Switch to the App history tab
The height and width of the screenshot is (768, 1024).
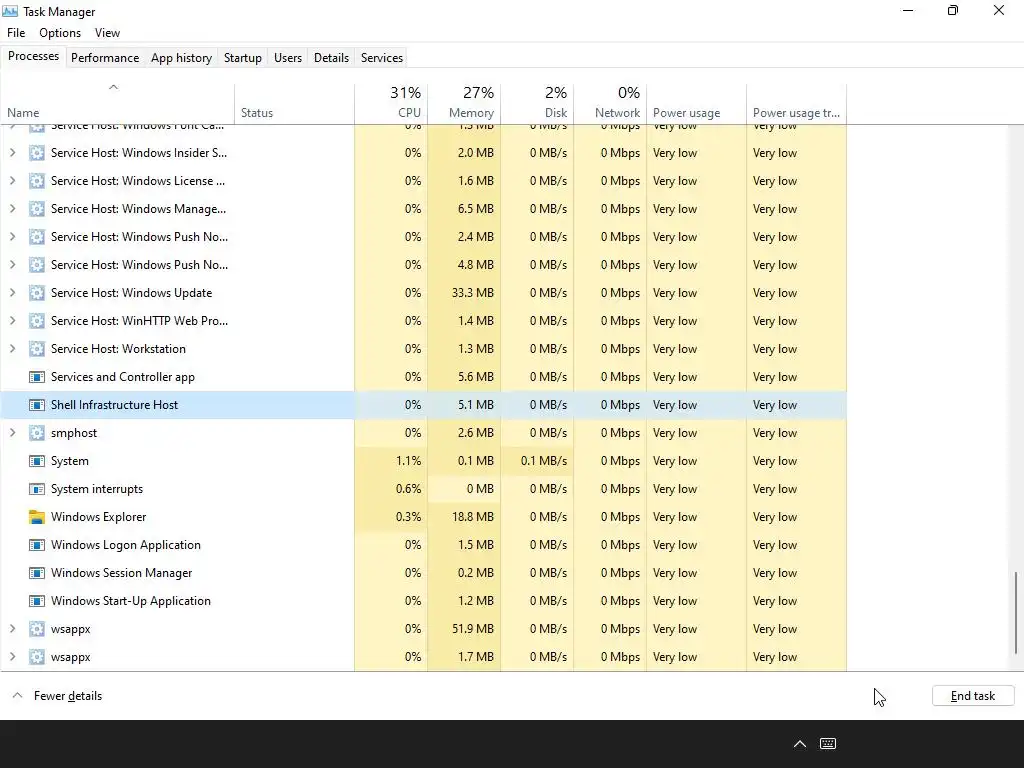182,57
